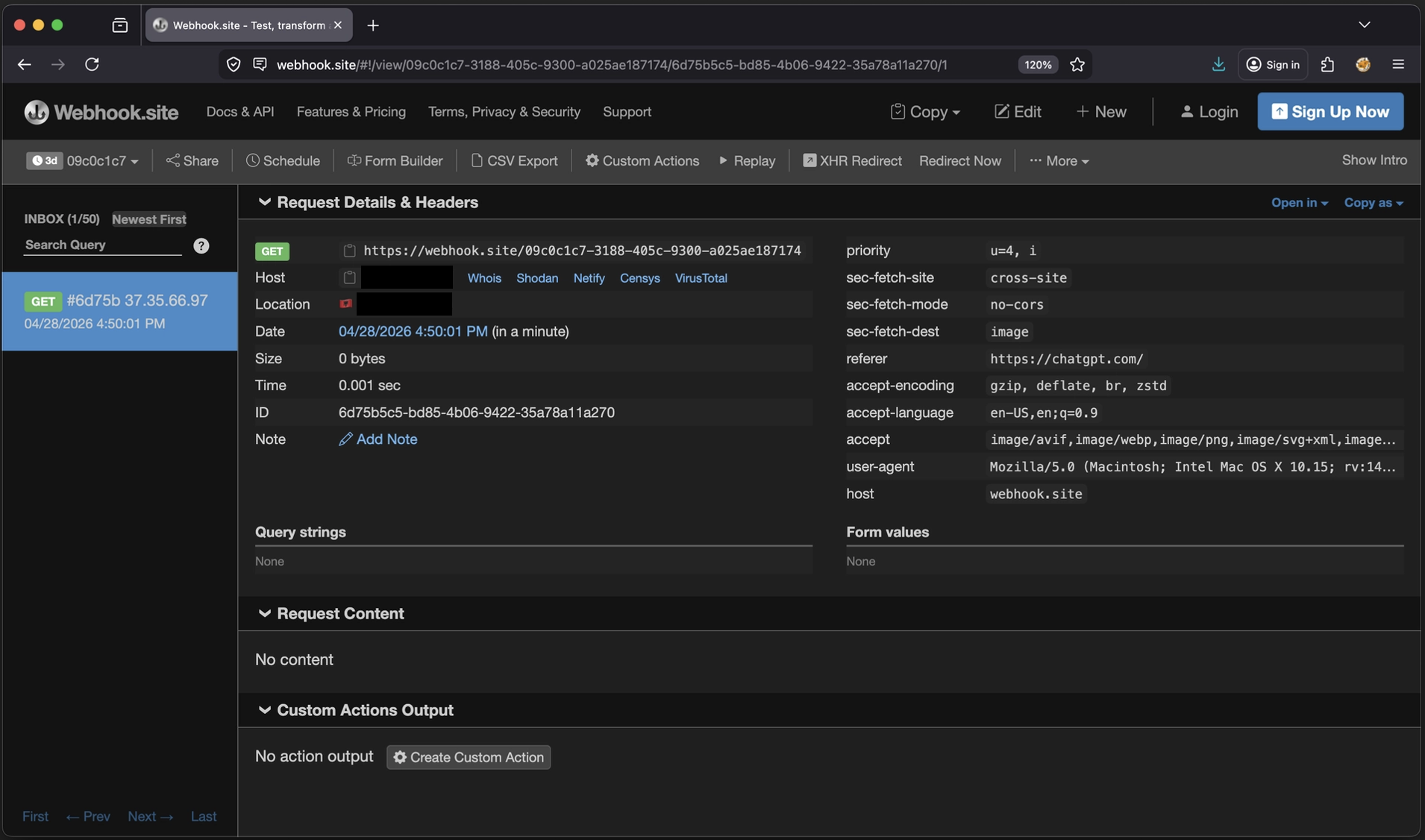1425x840 pixels.
Task: Look up host on Shodan
Action: pos(537,278)
